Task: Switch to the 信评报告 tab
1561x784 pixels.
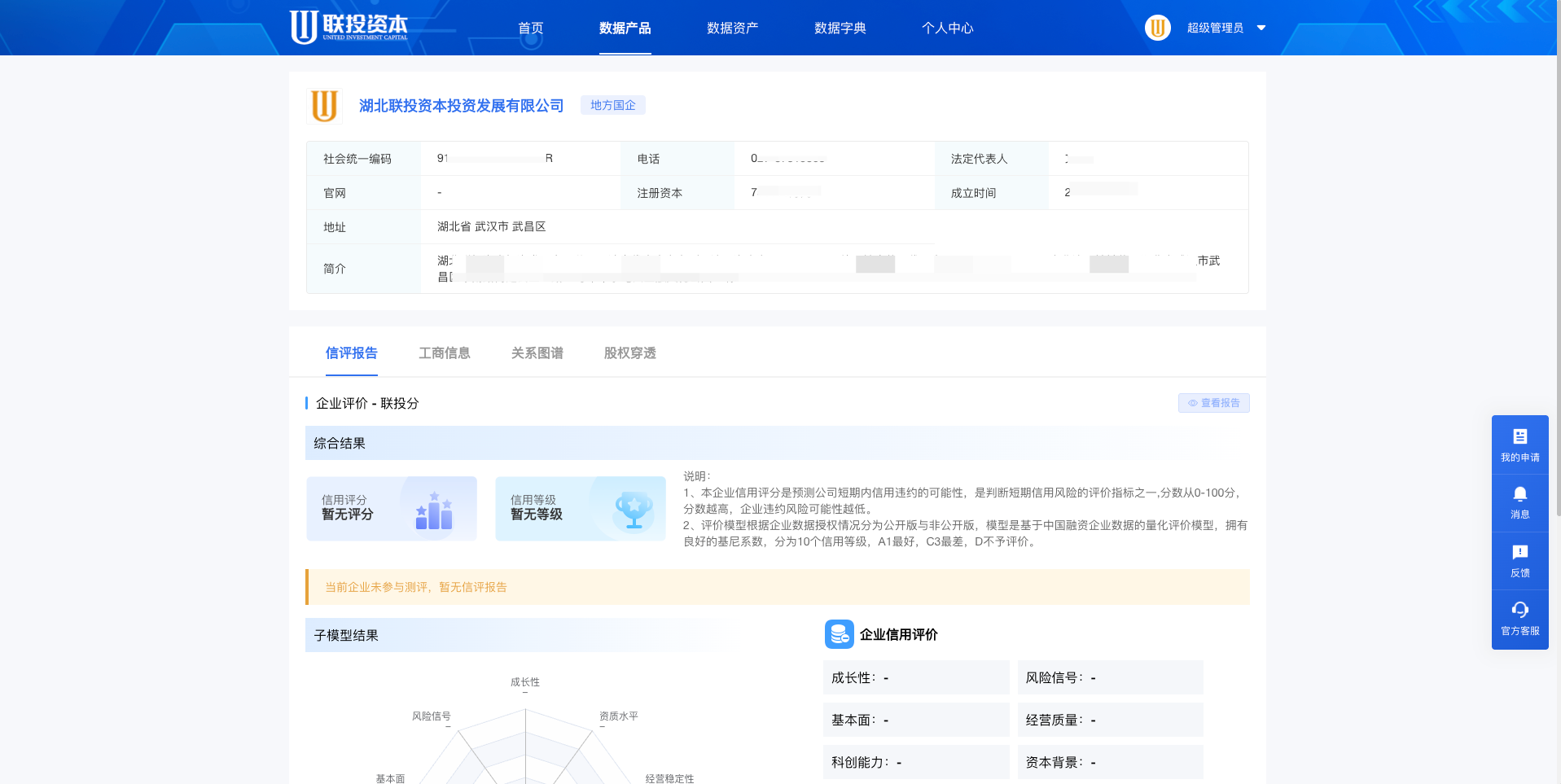Action: coord(352,353)
